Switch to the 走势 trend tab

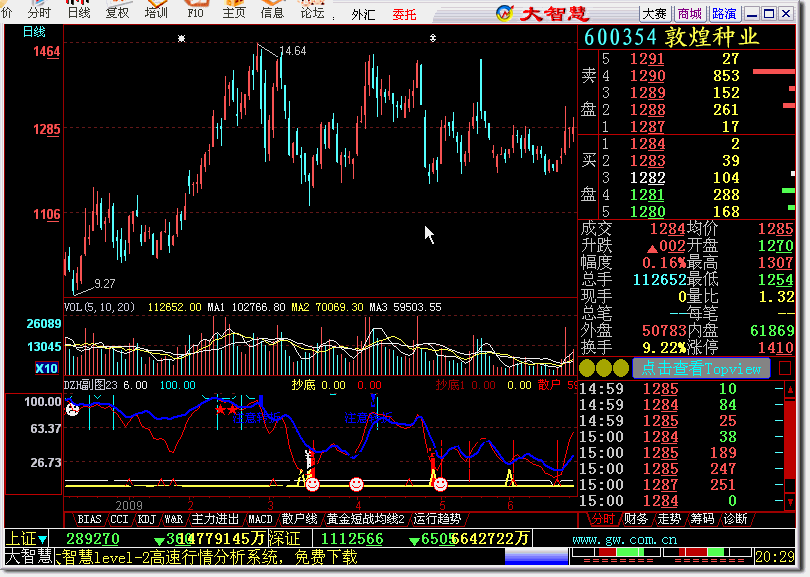pos(669,519)
